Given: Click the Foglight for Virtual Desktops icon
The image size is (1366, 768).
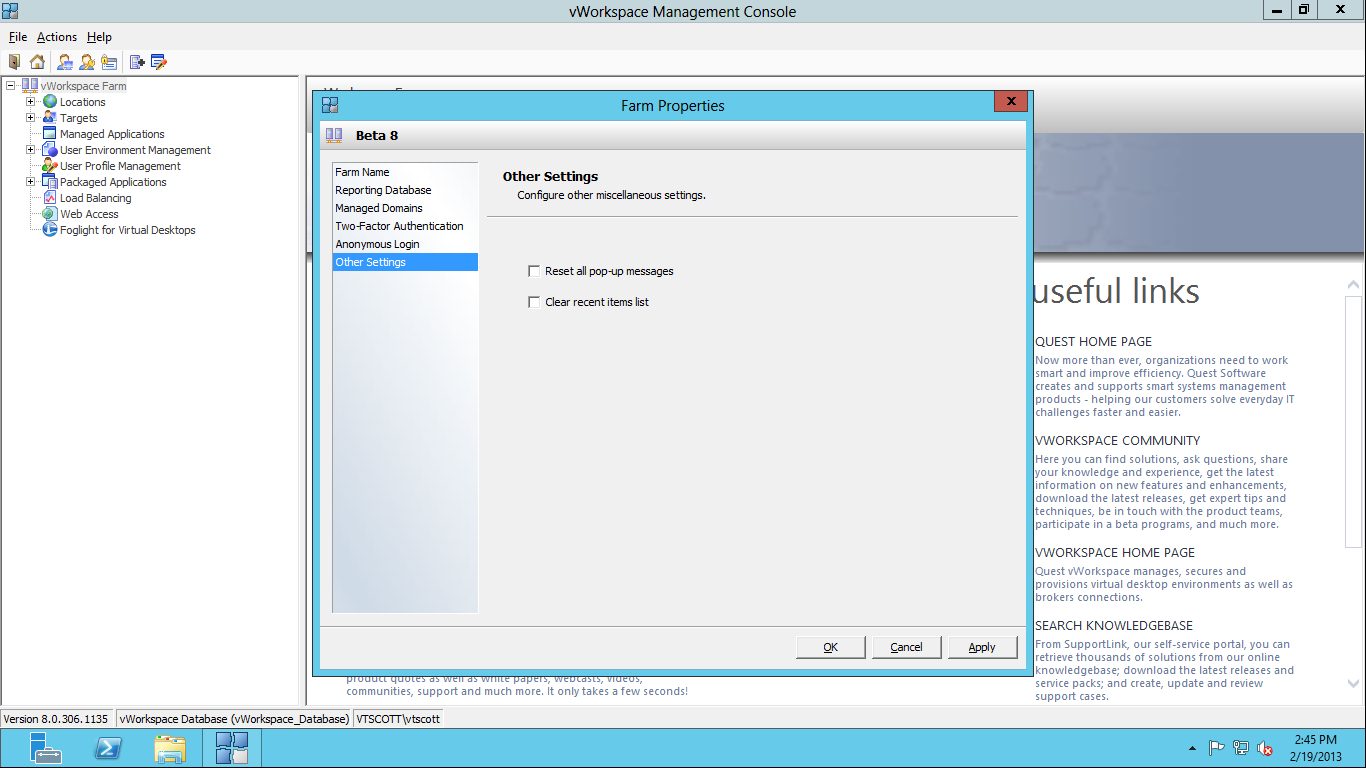Looking at the screenshot, I should (50, 230).
